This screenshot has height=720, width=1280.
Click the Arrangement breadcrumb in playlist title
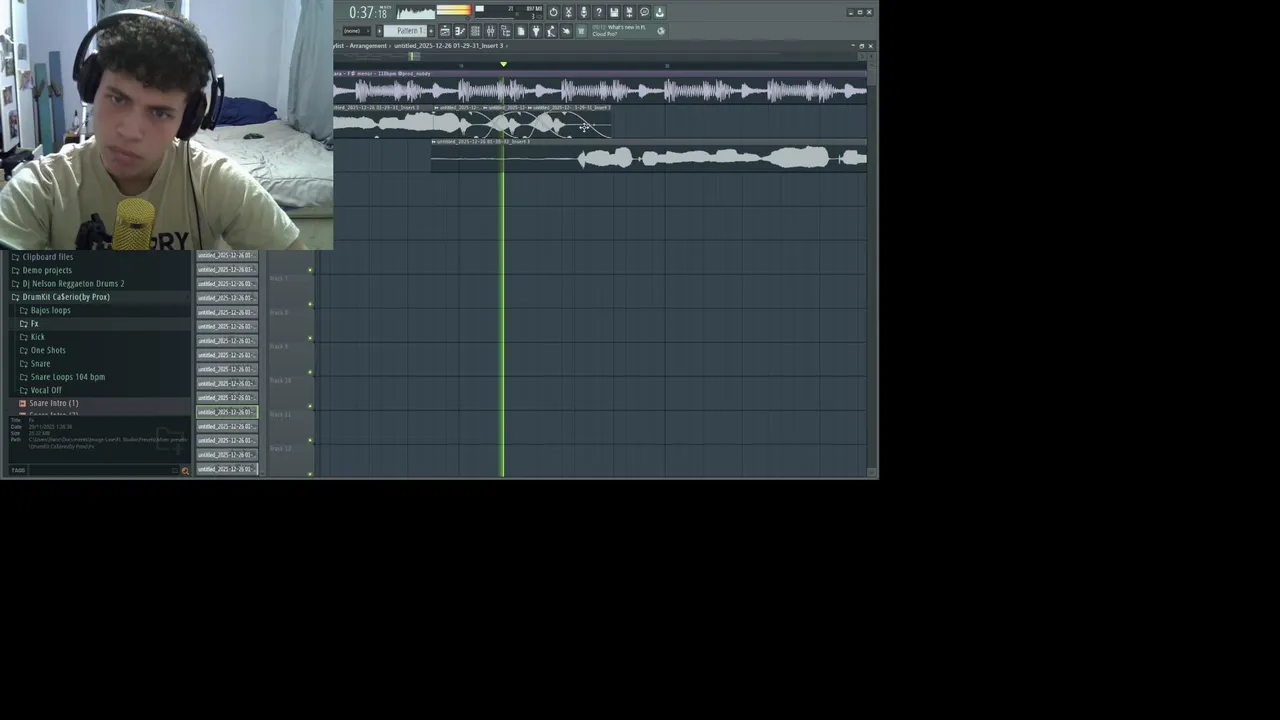pos(367,46)
